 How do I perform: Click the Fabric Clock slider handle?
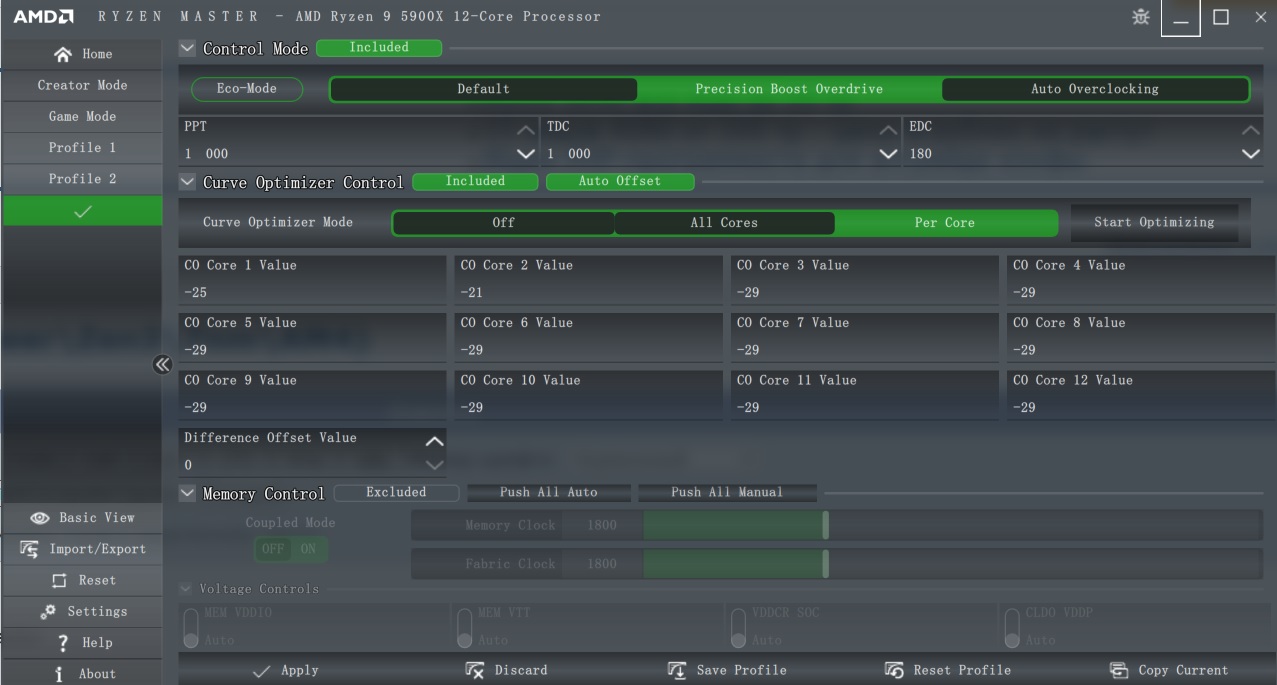tap(826, 564)
